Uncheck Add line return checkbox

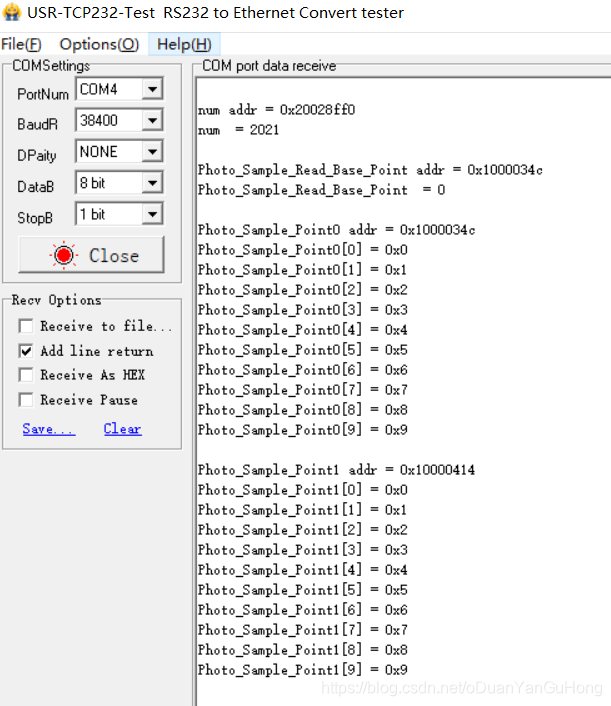coord(26,350)
